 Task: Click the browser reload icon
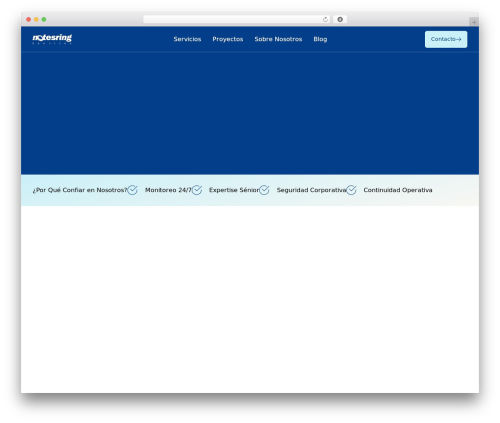point(325,19)
